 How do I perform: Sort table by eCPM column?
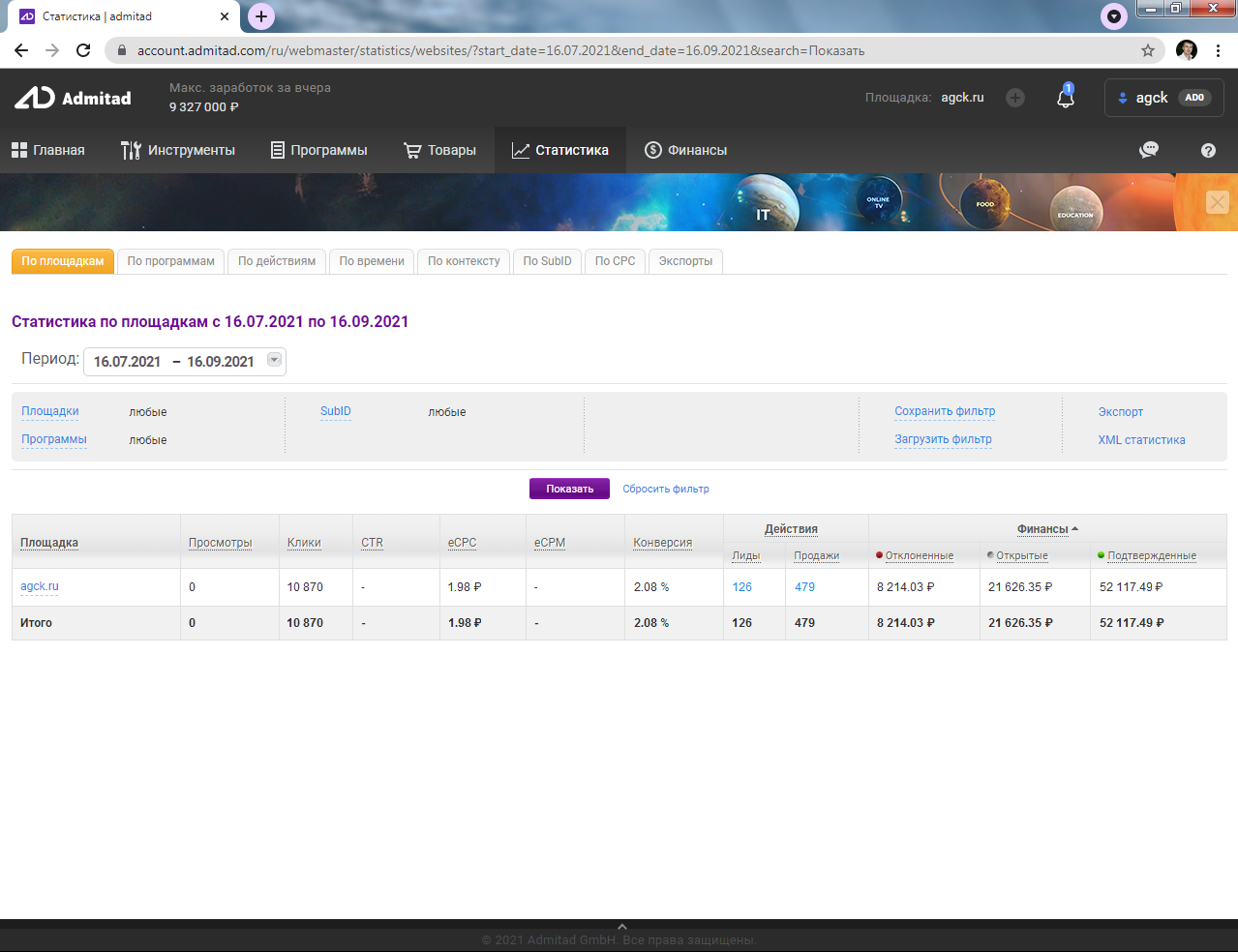tap(550, 543)
